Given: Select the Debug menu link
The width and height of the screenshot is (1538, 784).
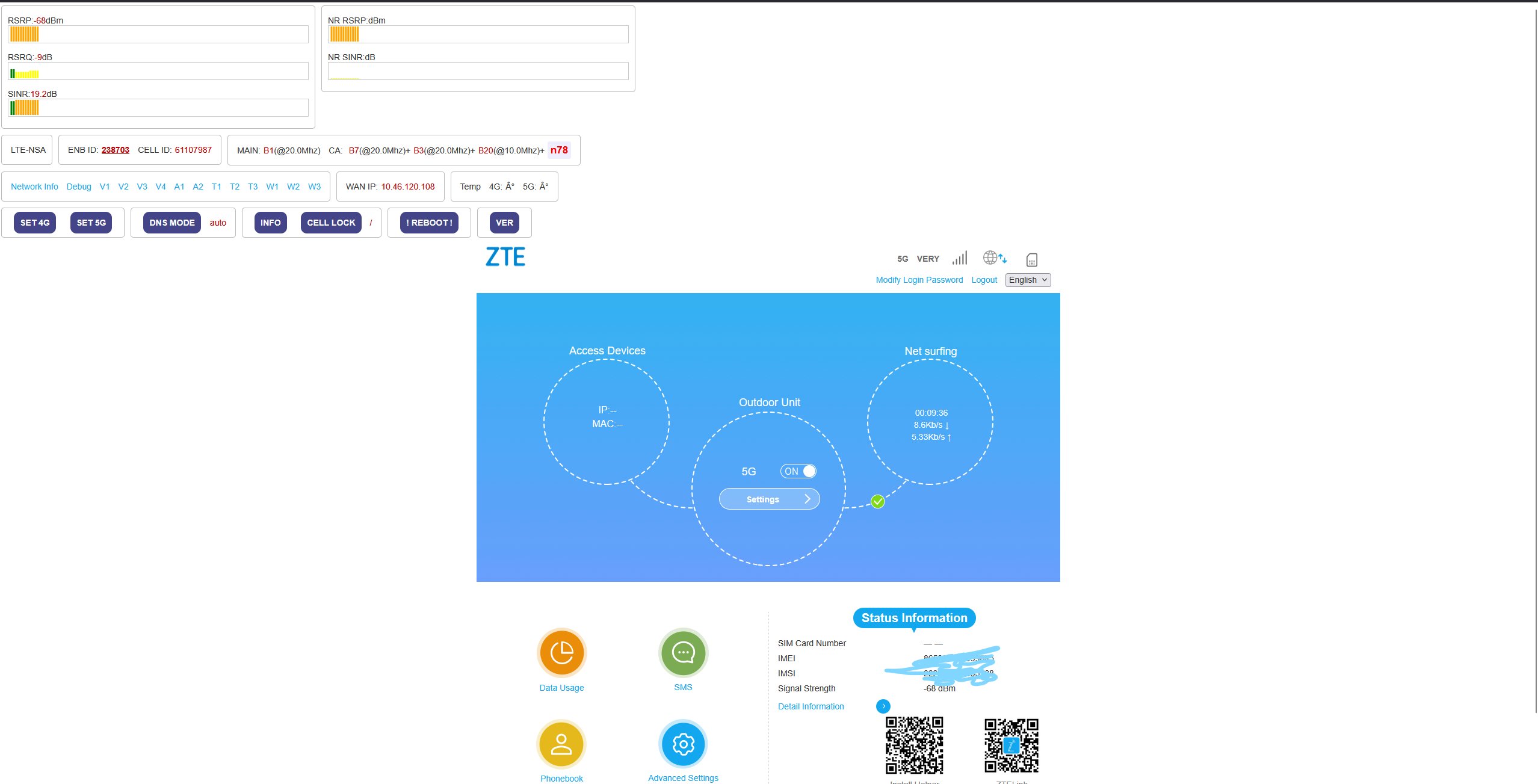Looking at the screenshot, I should click(79, 187).
